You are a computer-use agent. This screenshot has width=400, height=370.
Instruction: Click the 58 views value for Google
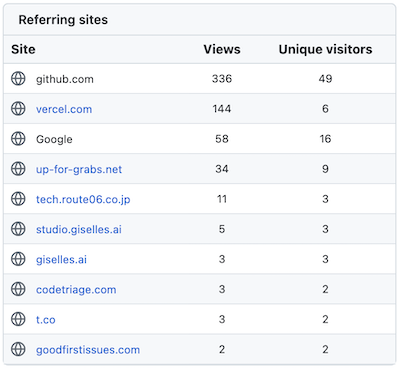tap(222, 139)
